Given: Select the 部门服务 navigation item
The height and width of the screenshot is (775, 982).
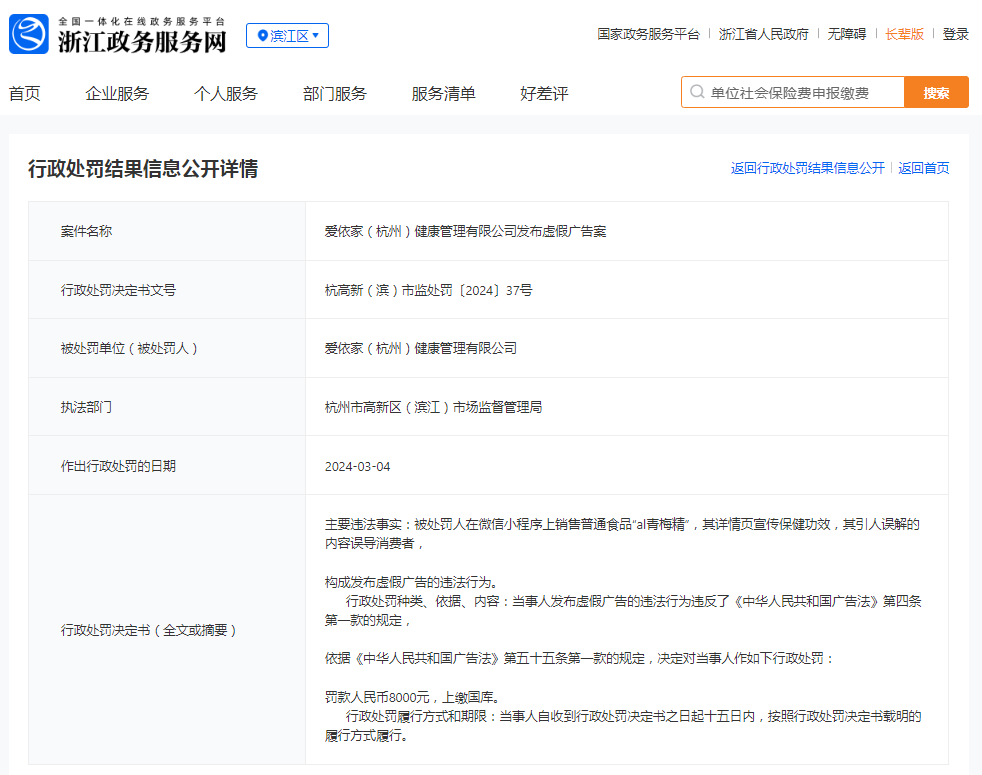Looking at the screenshot, I should click(x=334, y=94).
